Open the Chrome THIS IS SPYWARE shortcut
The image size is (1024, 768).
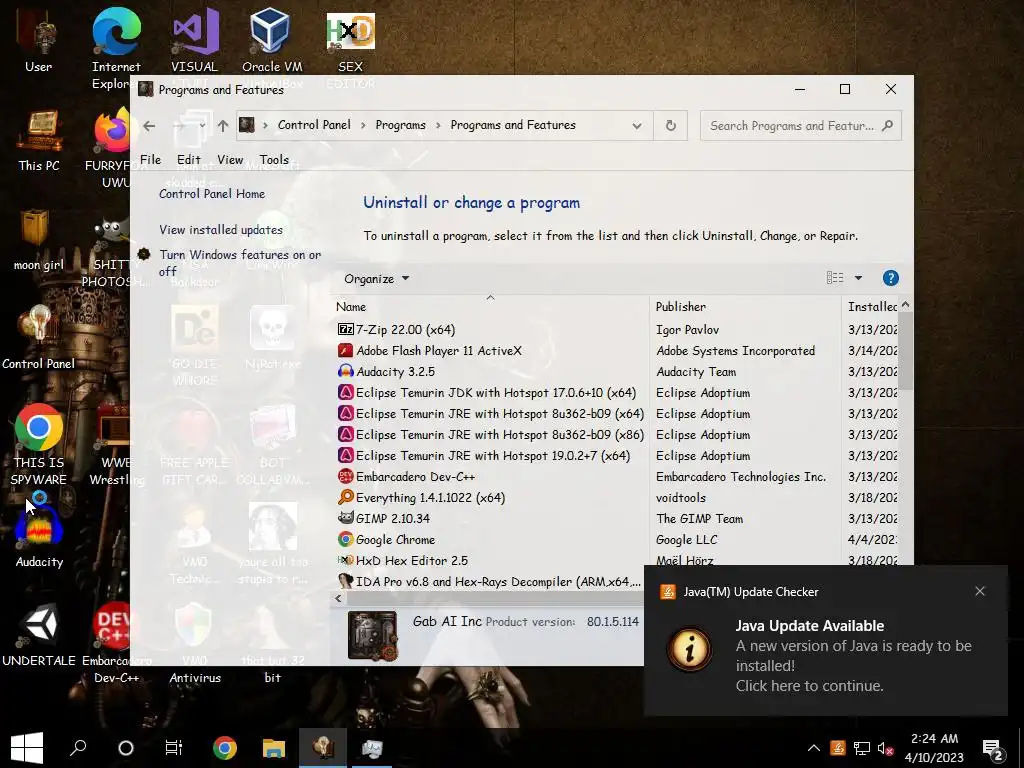[x=39, y=444]
